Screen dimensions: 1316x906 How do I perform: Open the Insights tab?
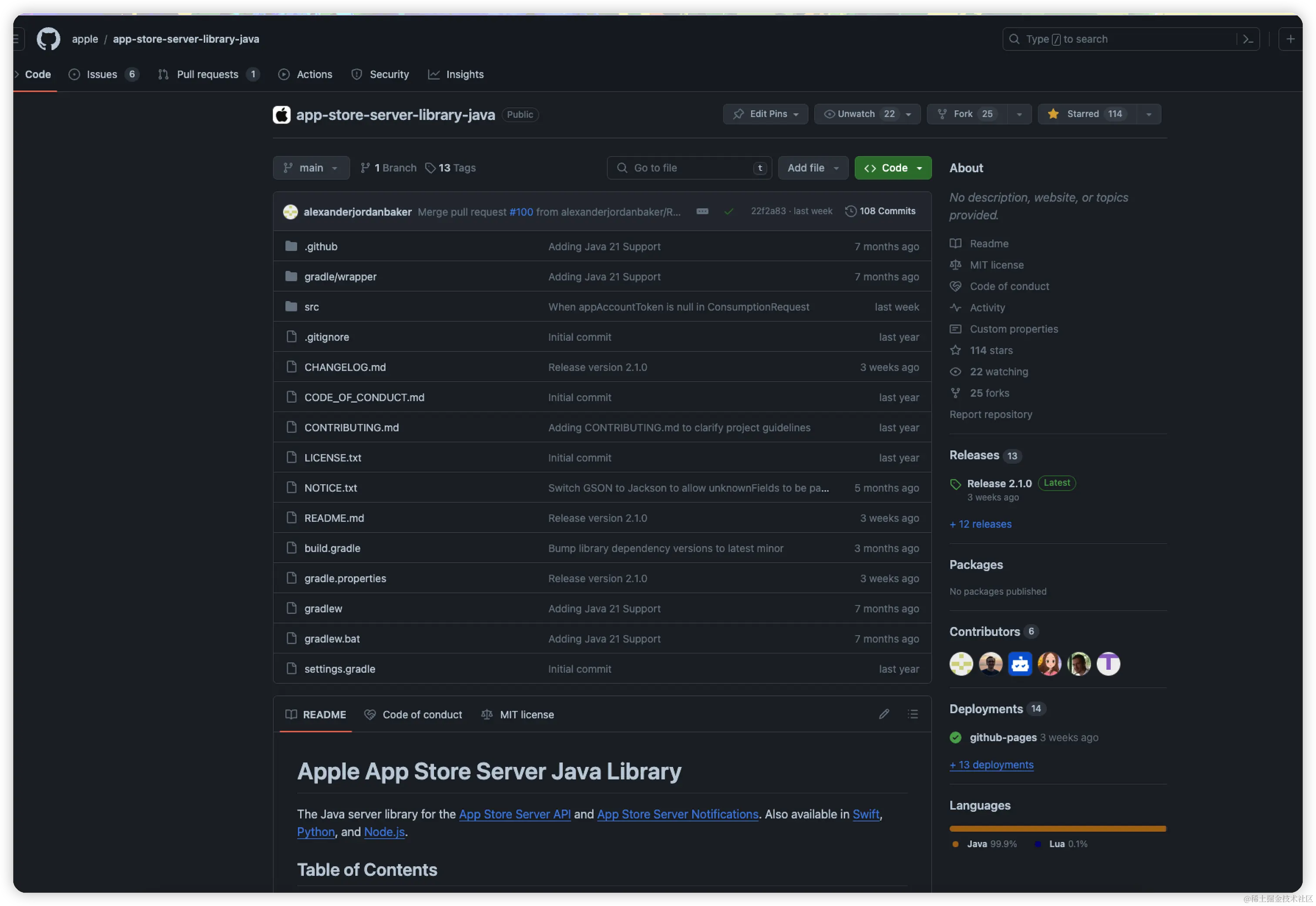pyautogui.click(x=456, y=74)
